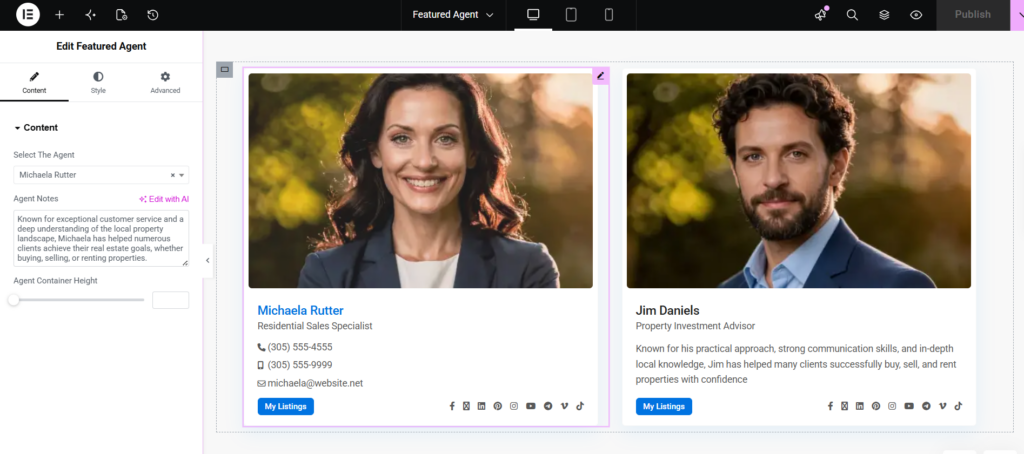Switch to the Advanced tab
The image size is (1024, 454).
[165, 83]
